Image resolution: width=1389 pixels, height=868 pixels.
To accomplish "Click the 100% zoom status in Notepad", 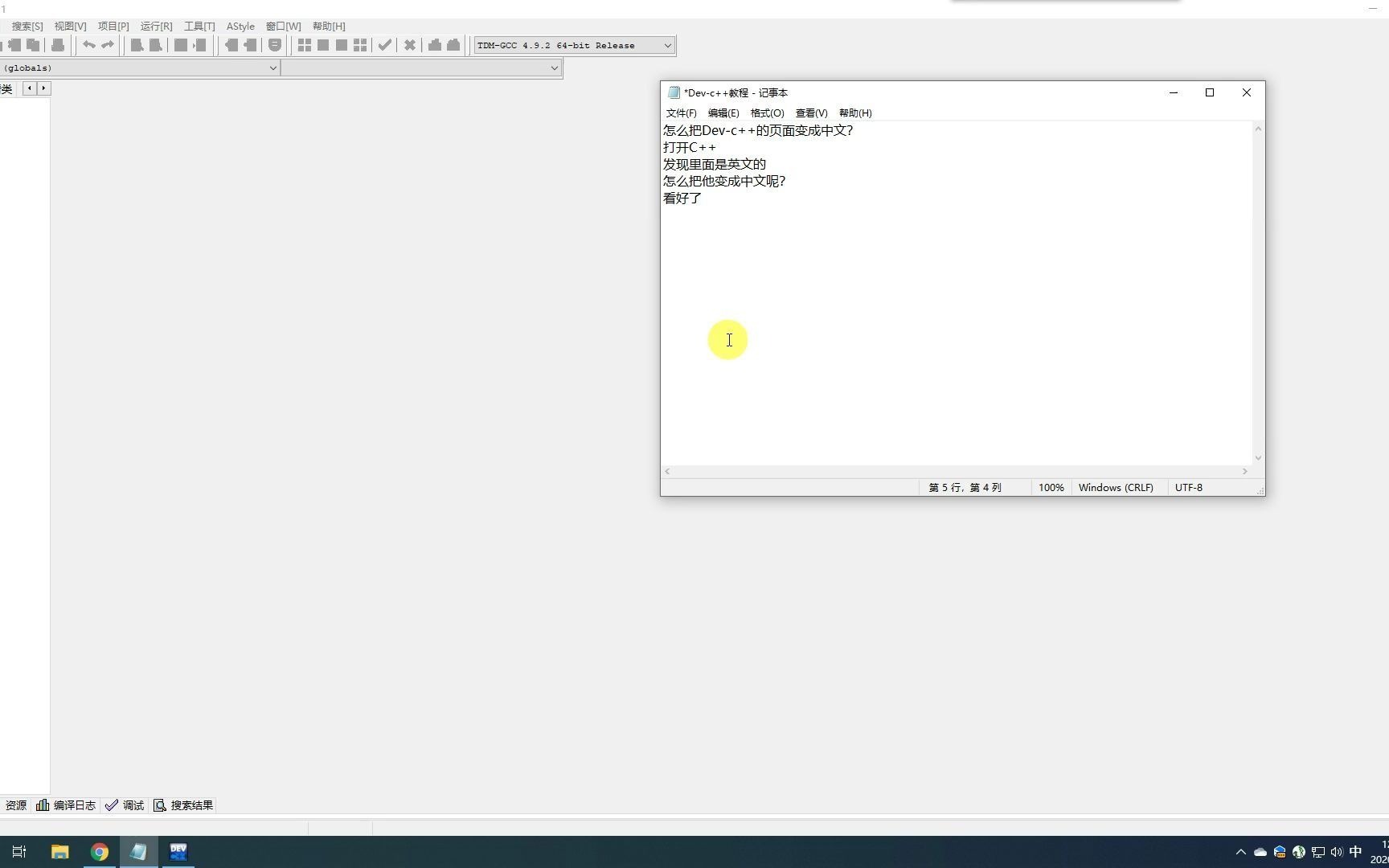I will click(x=1051, y=488).
